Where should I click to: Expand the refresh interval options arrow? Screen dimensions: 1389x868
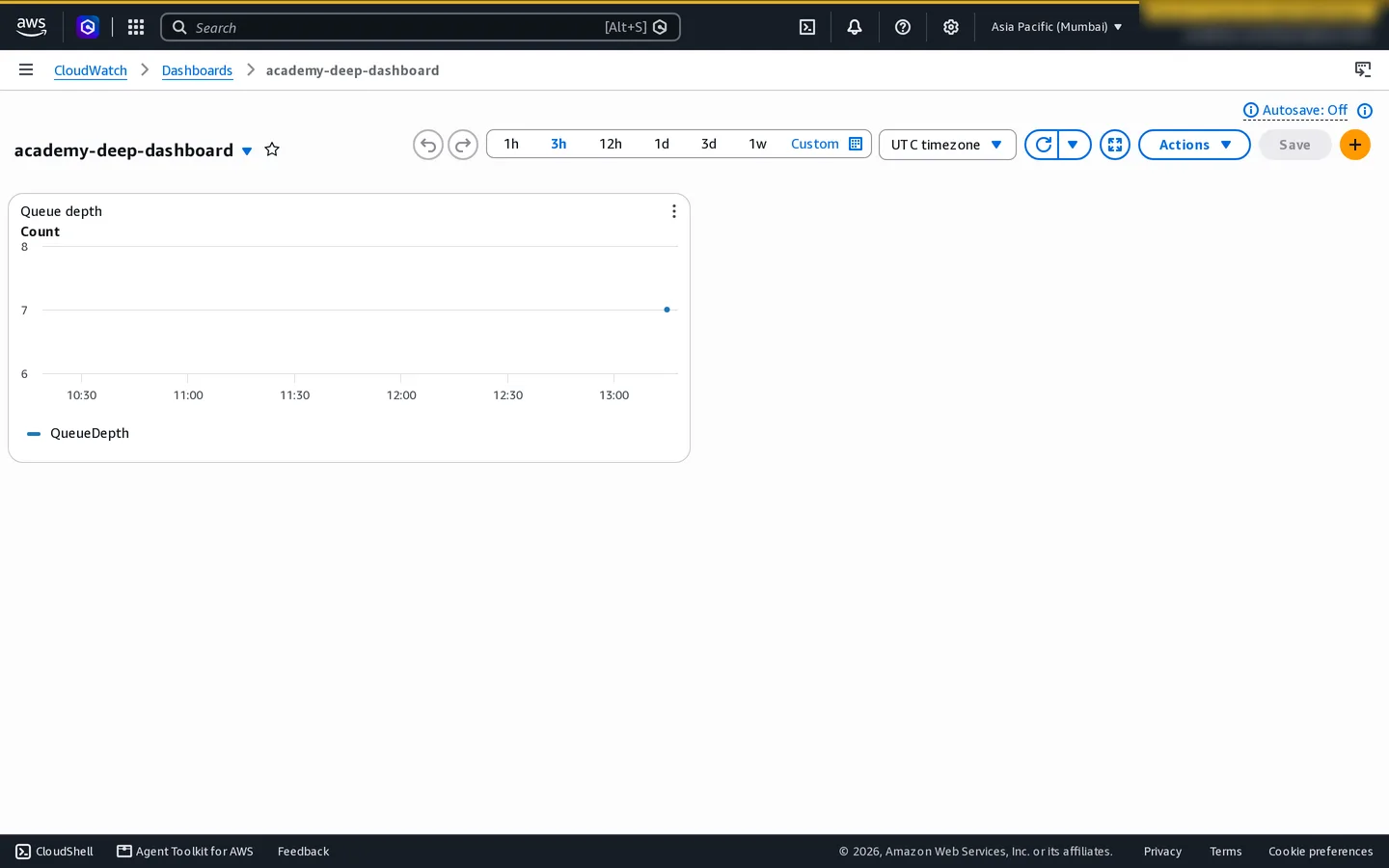tap(1075, 145)
